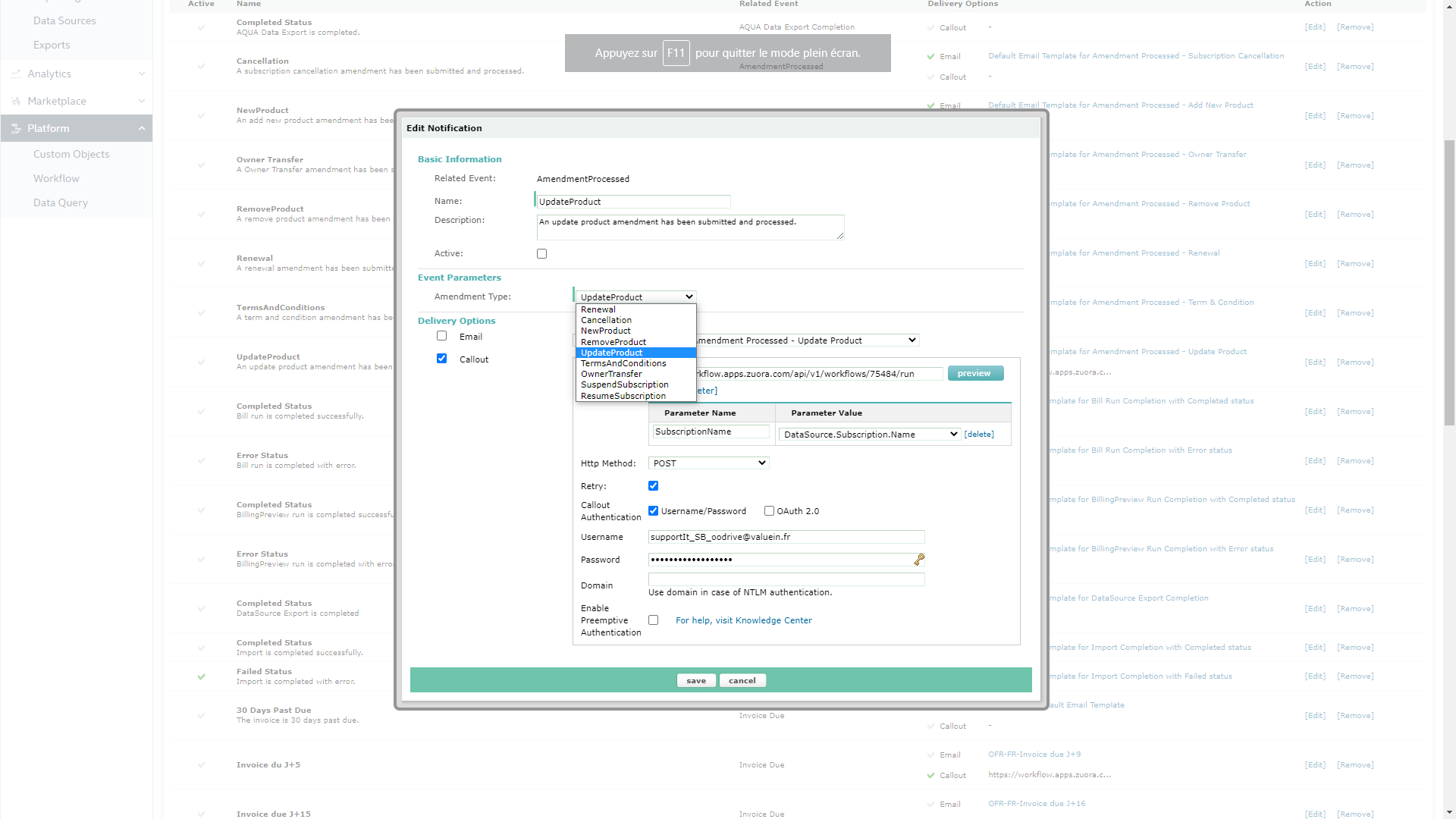Select OwnerTransfer from amendment type list

[611, 374]
